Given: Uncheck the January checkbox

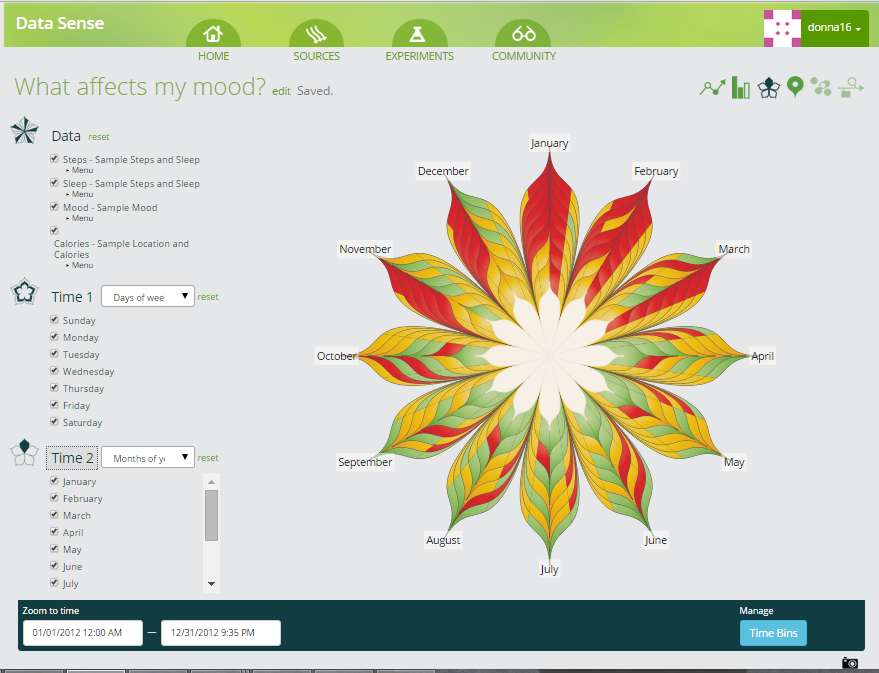Looking at the screenshot, I should pyautogui.click(x=54, y=480).
